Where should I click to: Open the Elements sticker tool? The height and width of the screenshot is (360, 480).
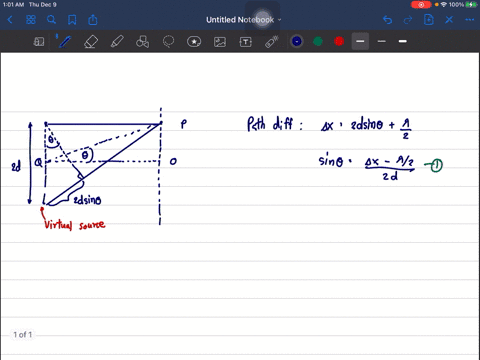[194, 42]
